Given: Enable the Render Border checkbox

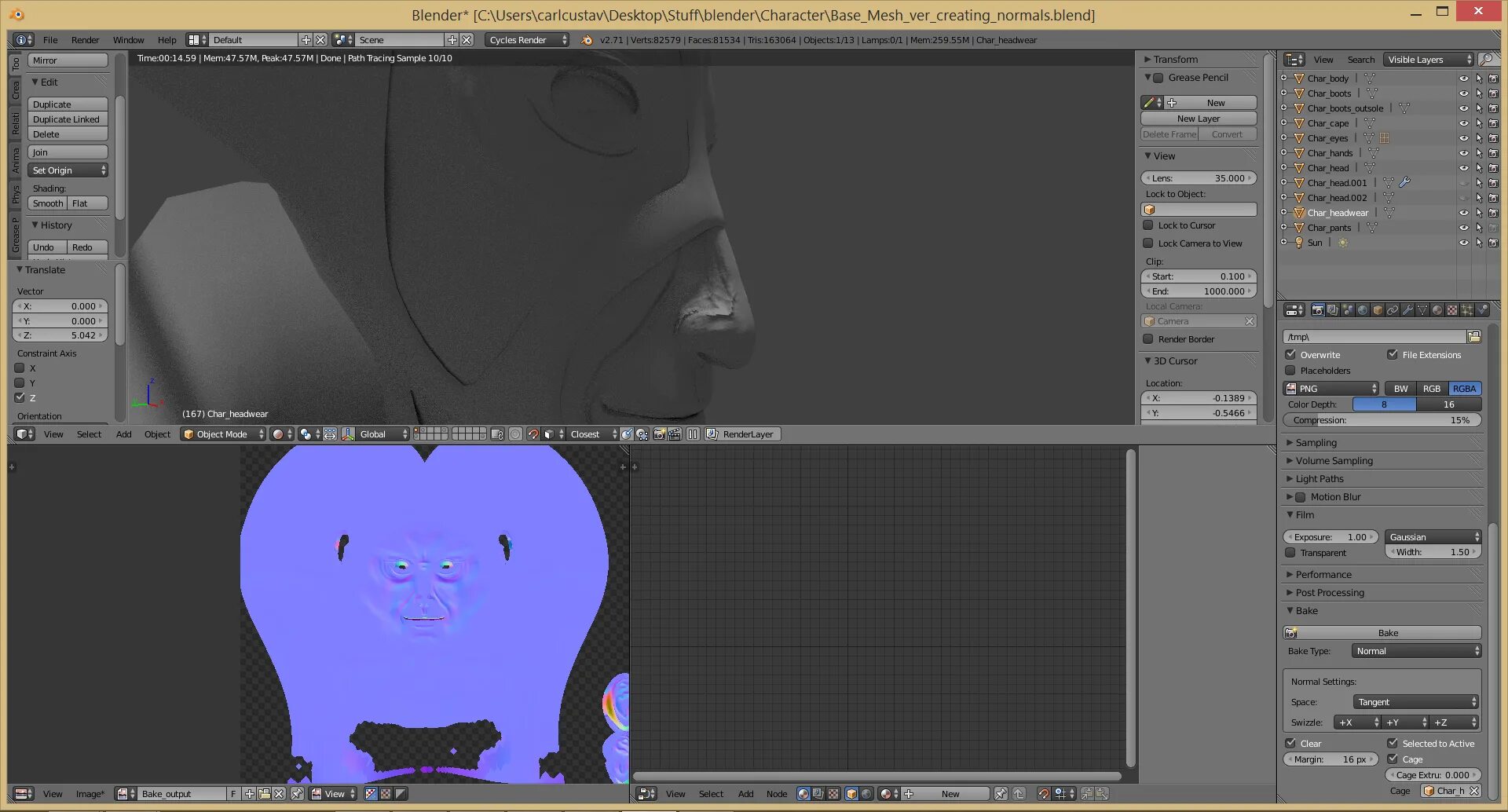Looking at the screenshot, I should point(1148,339).
